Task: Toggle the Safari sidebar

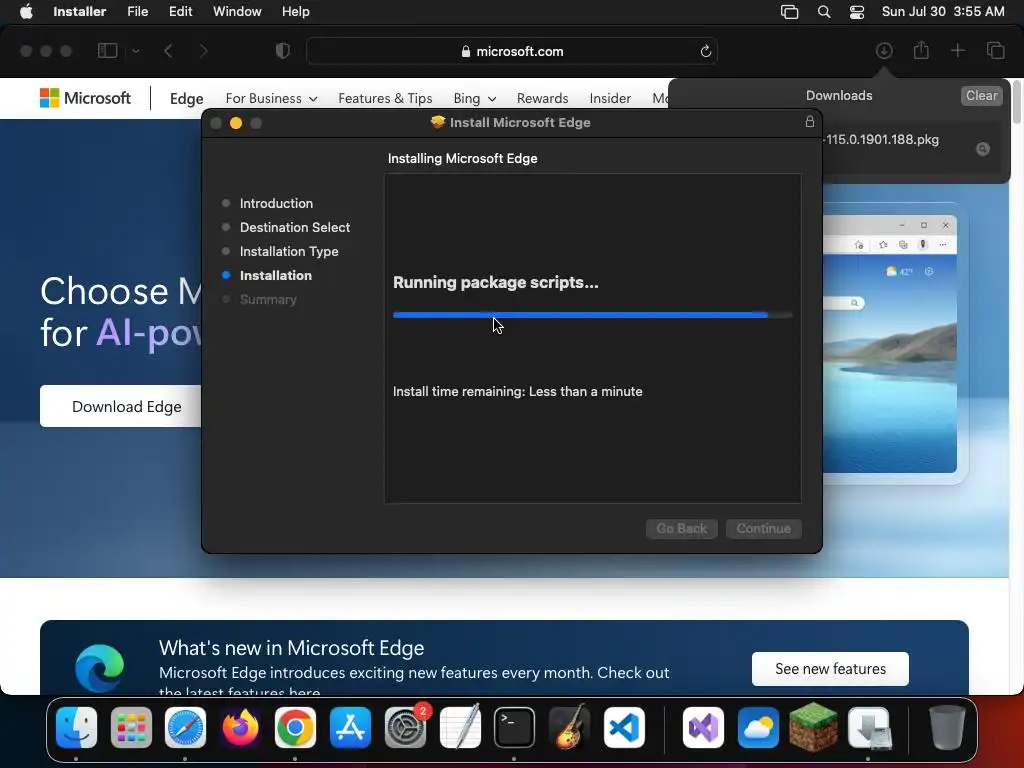Action: [x=108, y=50]
